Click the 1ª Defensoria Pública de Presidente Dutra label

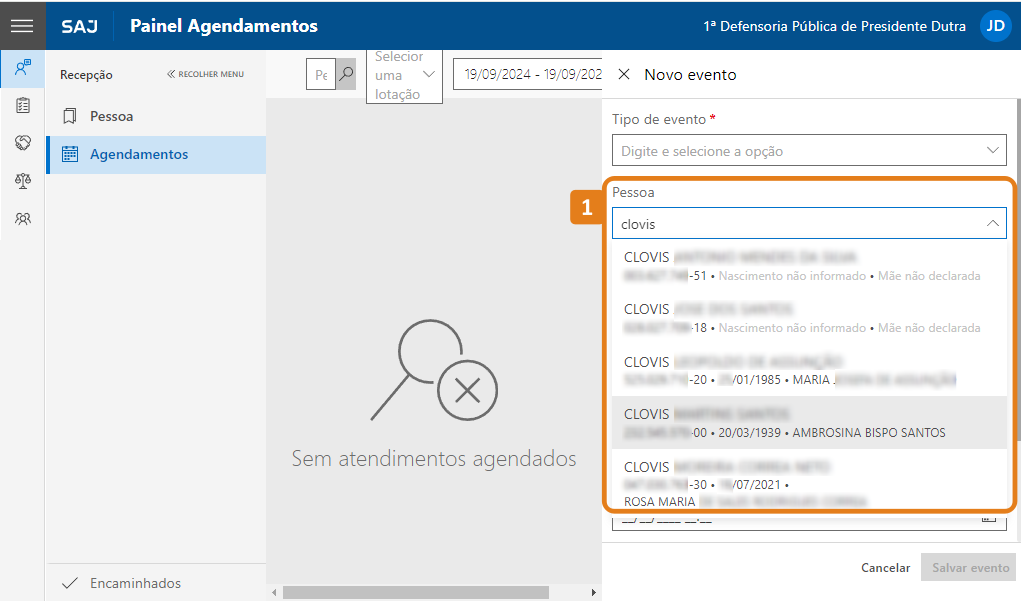click(x=834, y=26)
